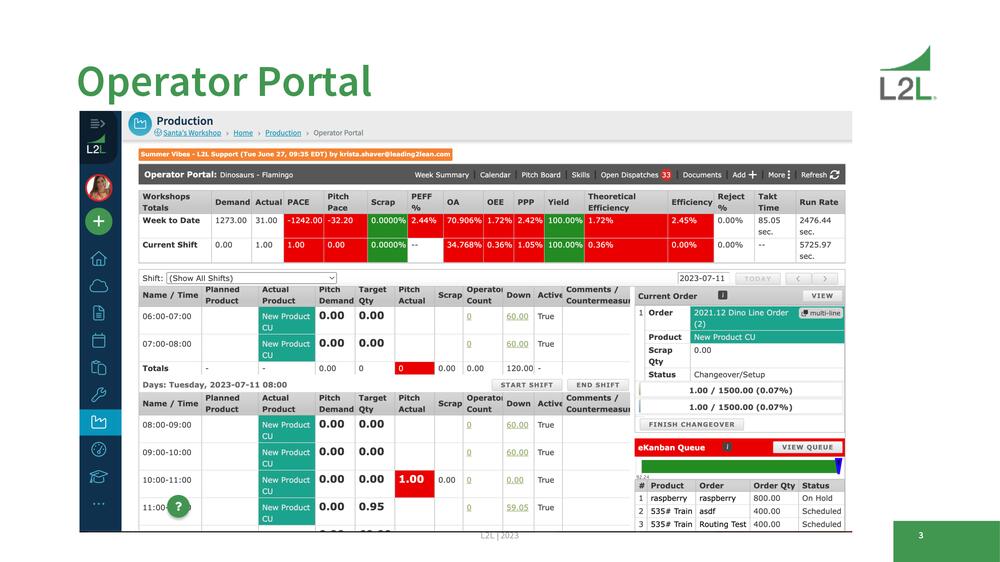1000x562 pixels.
Task: Click the START SHIFT button
Action: point(527,385)
